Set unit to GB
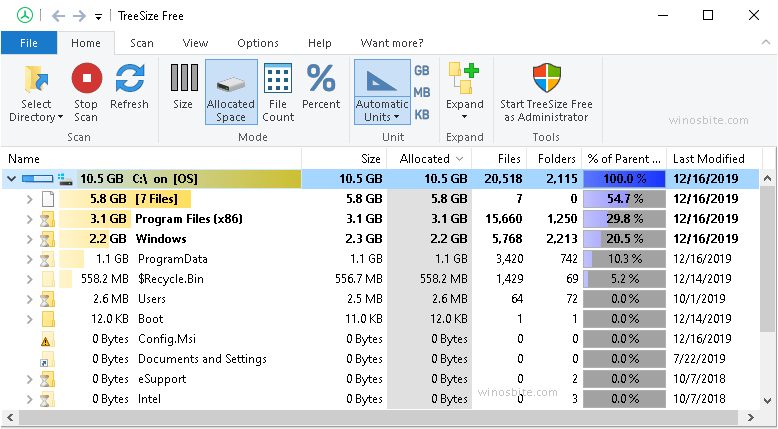Image resolution: width=778 pixels, height=429 pixels. (422, 70)
